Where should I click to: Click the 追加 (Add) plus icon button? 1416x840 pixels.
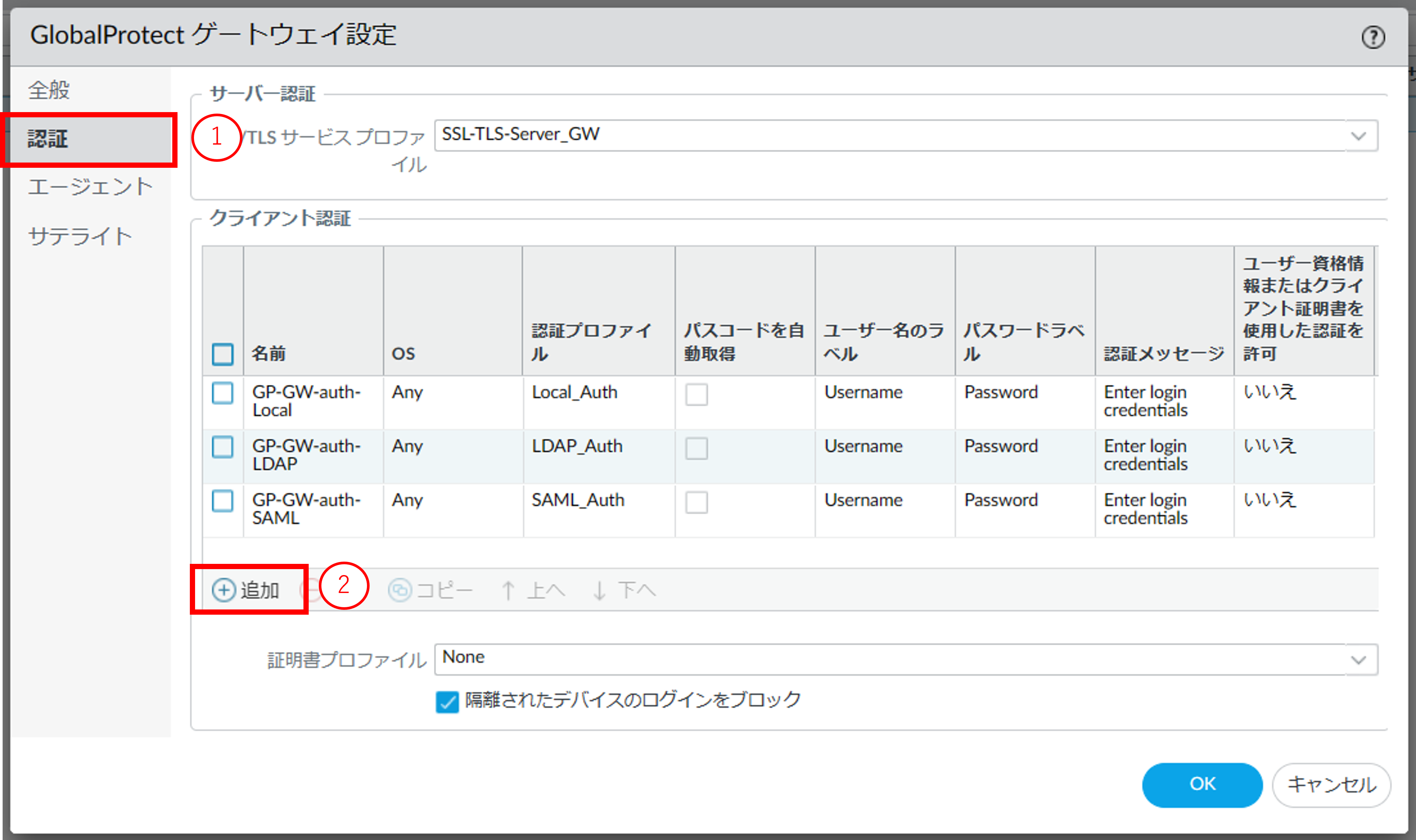(x=224, y=590)
